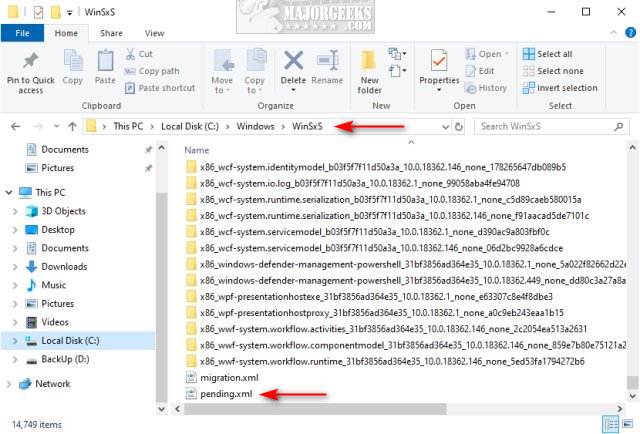Image resolution: width=640 pixels, height=434 pixels.
Task: Click the Delete X icon
Action: click(x=293, y=61)
